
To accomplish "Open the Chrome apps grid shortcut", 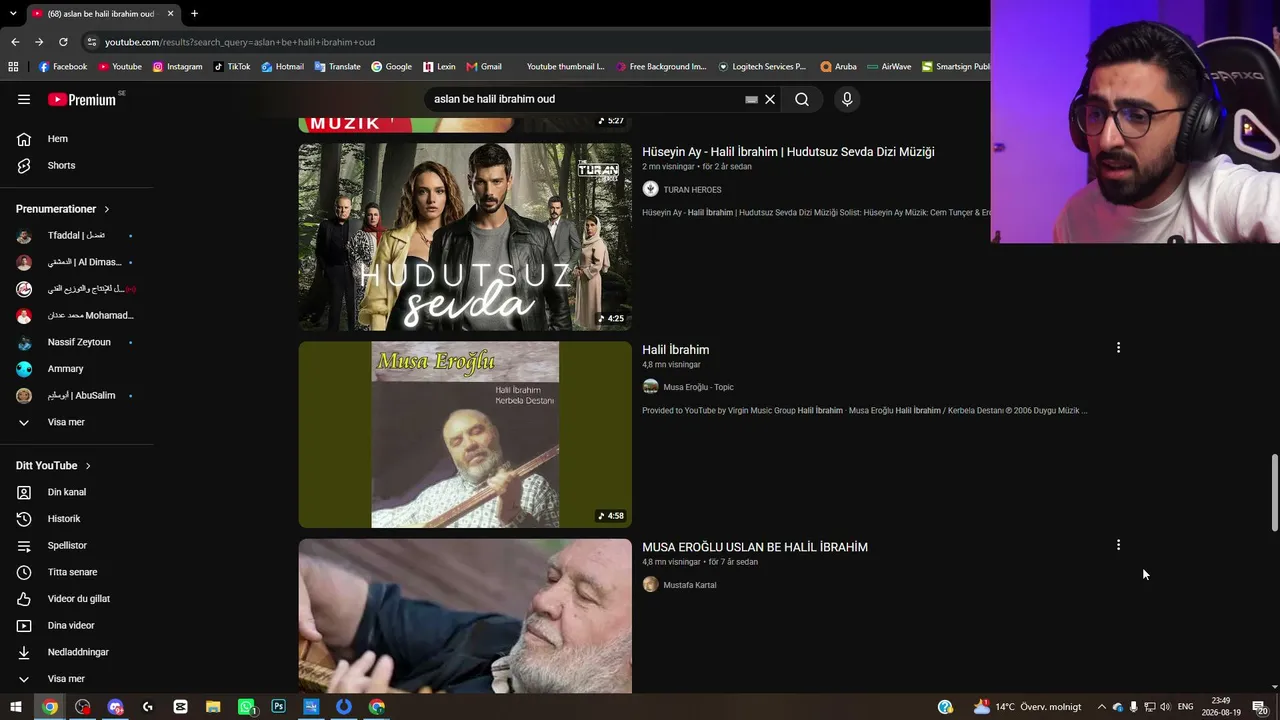I will pyautogui.click(x=13, y=67).
